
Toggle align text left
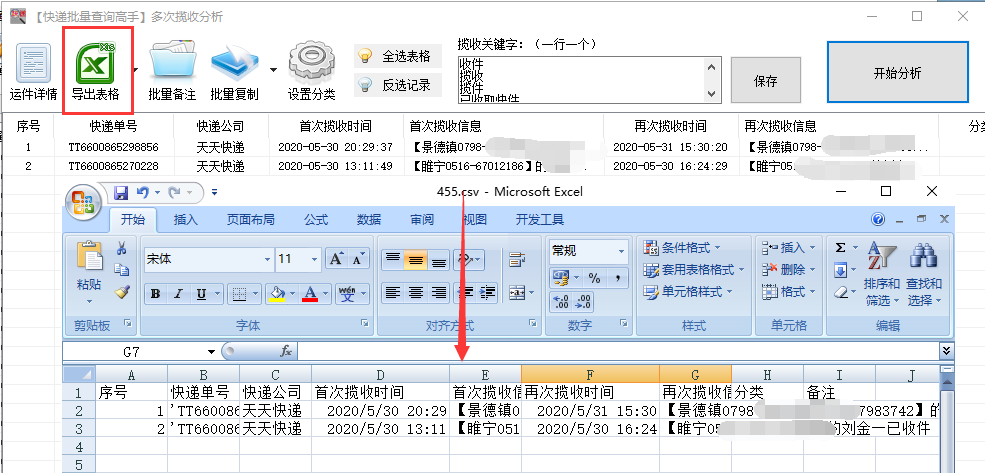pos(393,292)
